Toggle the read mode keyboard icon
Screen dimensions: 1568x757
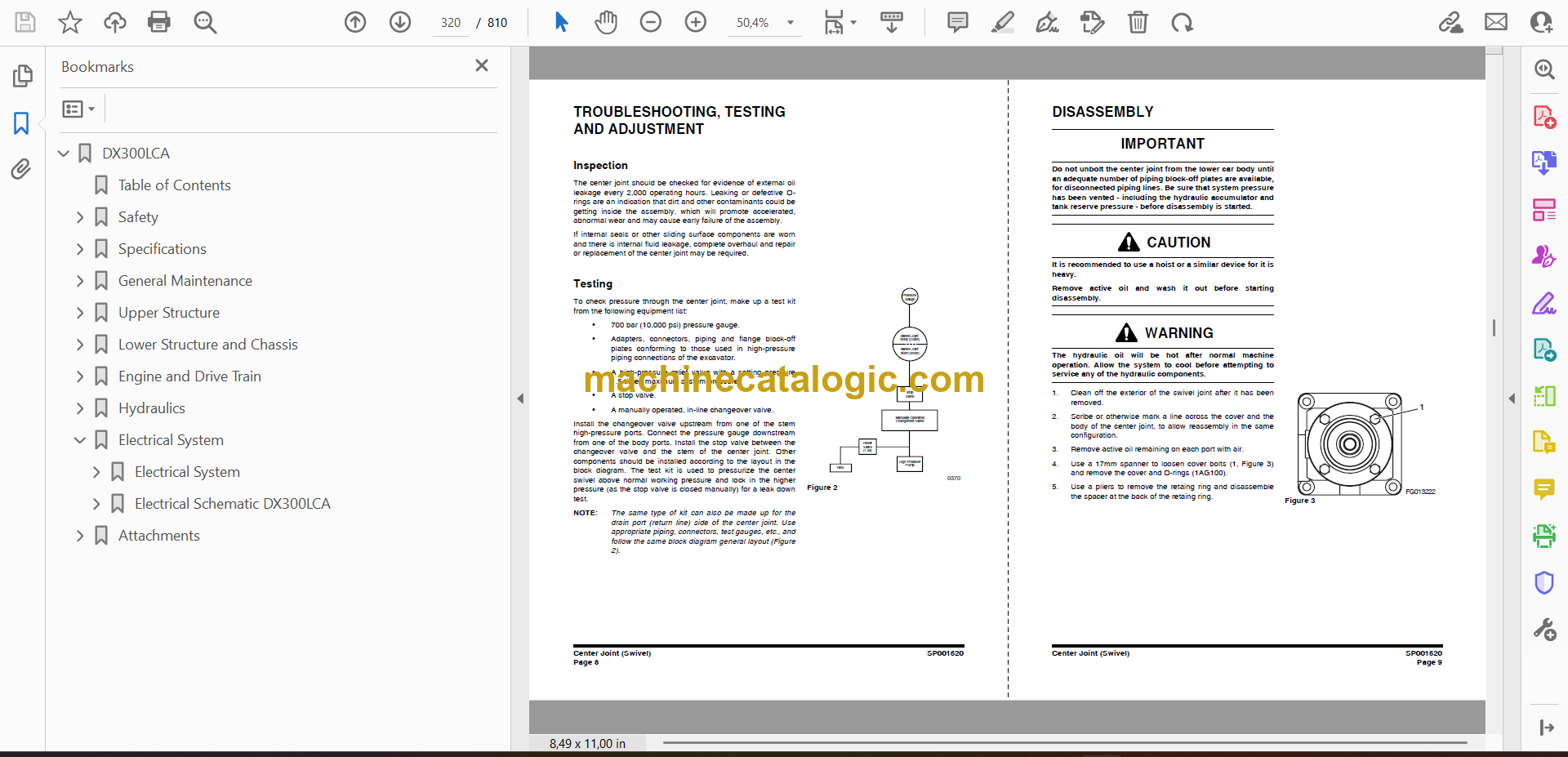tap(892, 22)
